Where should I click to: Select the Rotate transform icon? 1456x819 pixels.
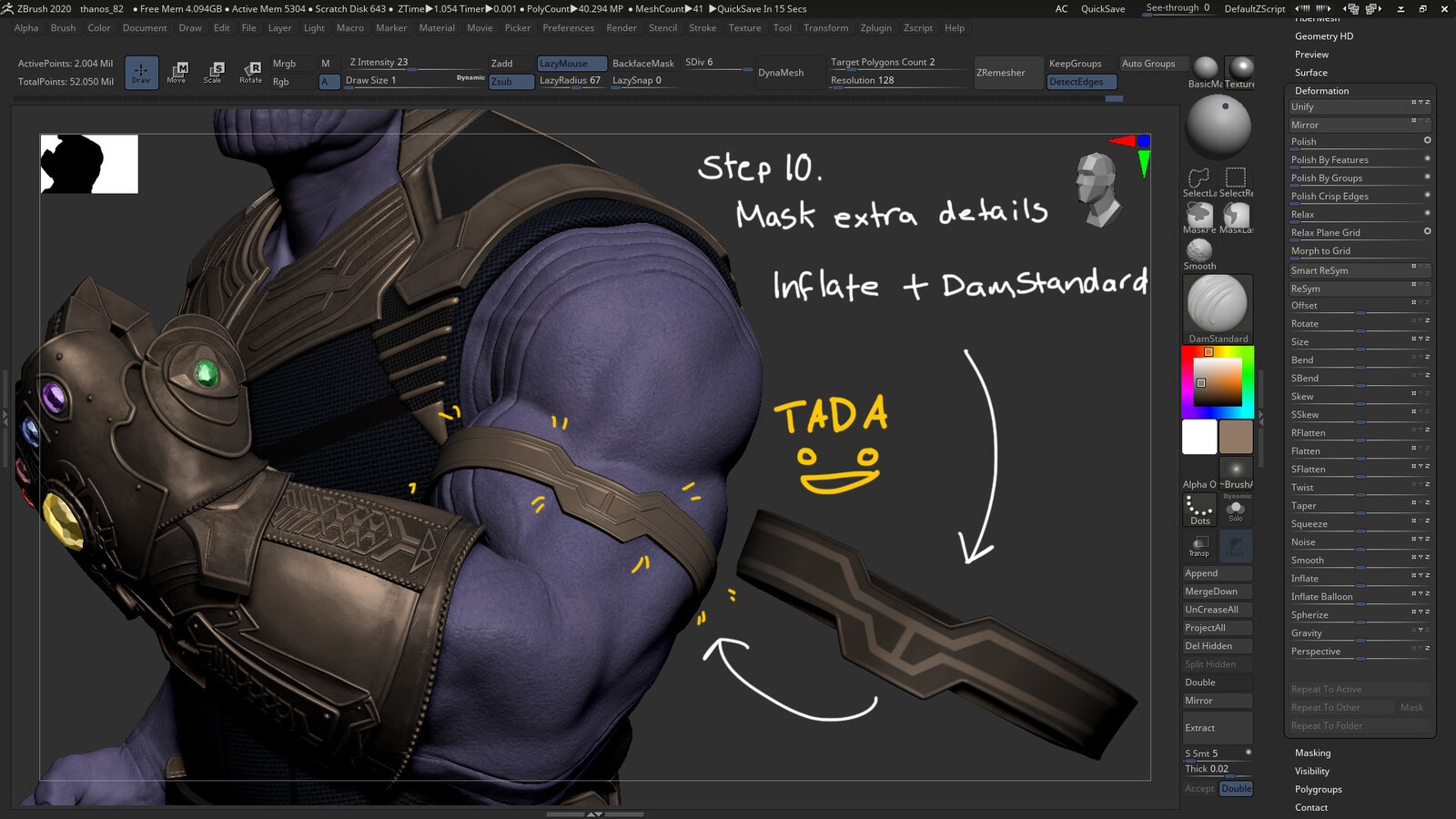(250, 72)
